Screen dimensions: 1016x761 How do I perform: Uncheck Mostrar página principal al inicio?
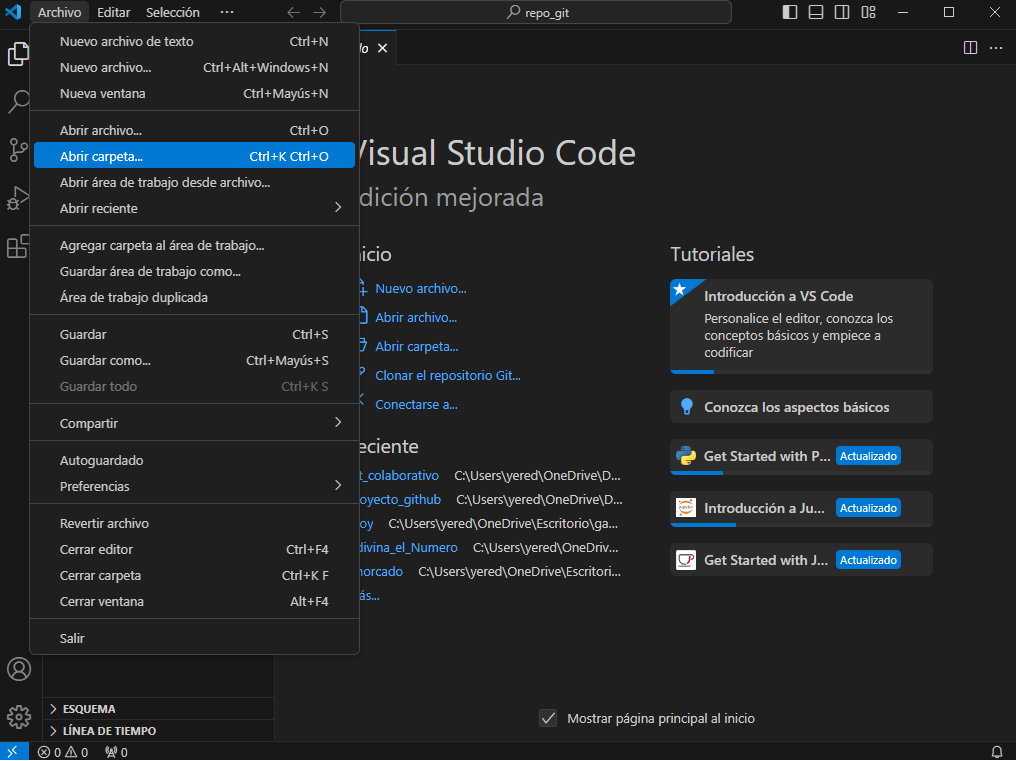(548, 718)
